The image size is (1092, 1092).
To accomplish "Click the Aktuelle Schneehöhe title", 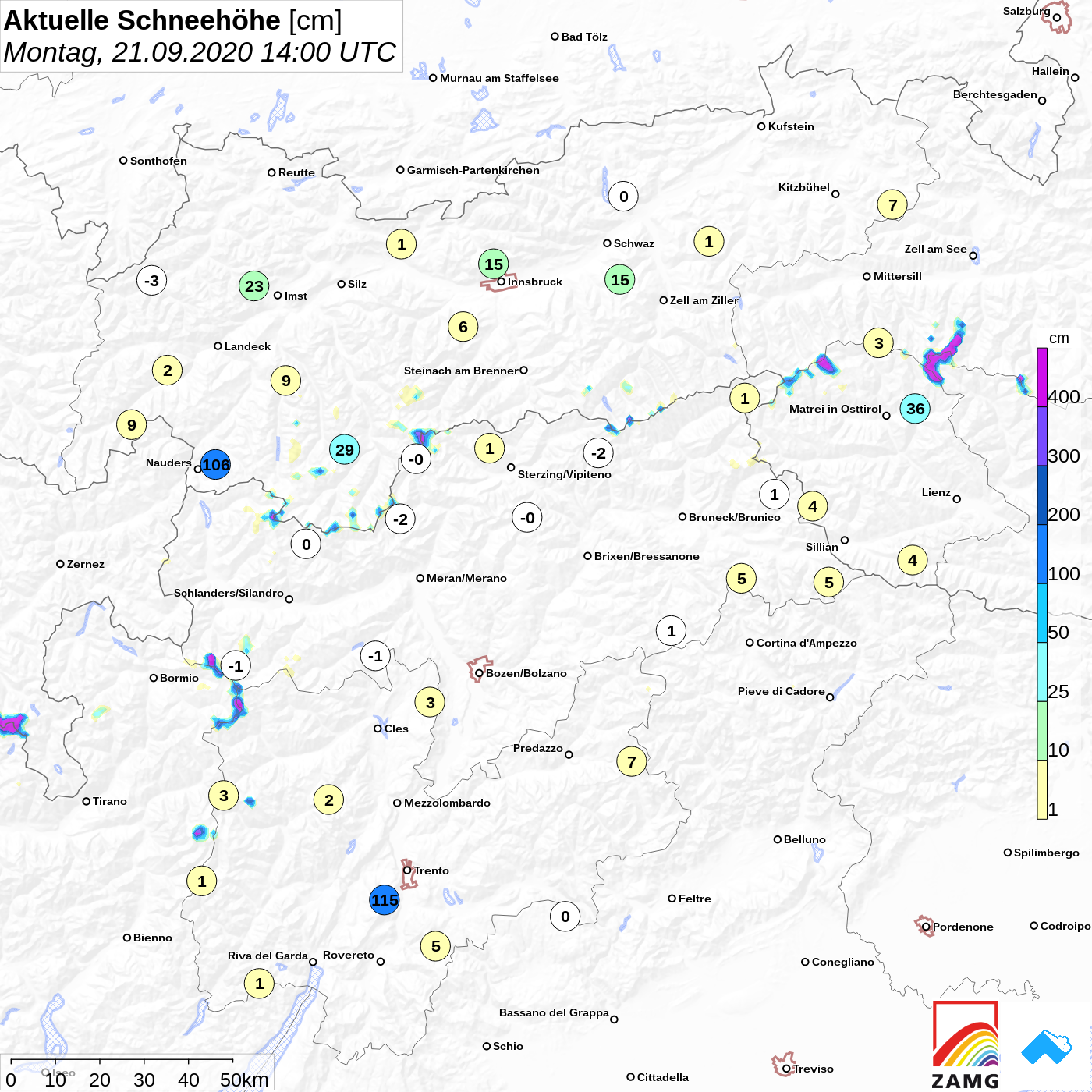I will pos(142,20).
